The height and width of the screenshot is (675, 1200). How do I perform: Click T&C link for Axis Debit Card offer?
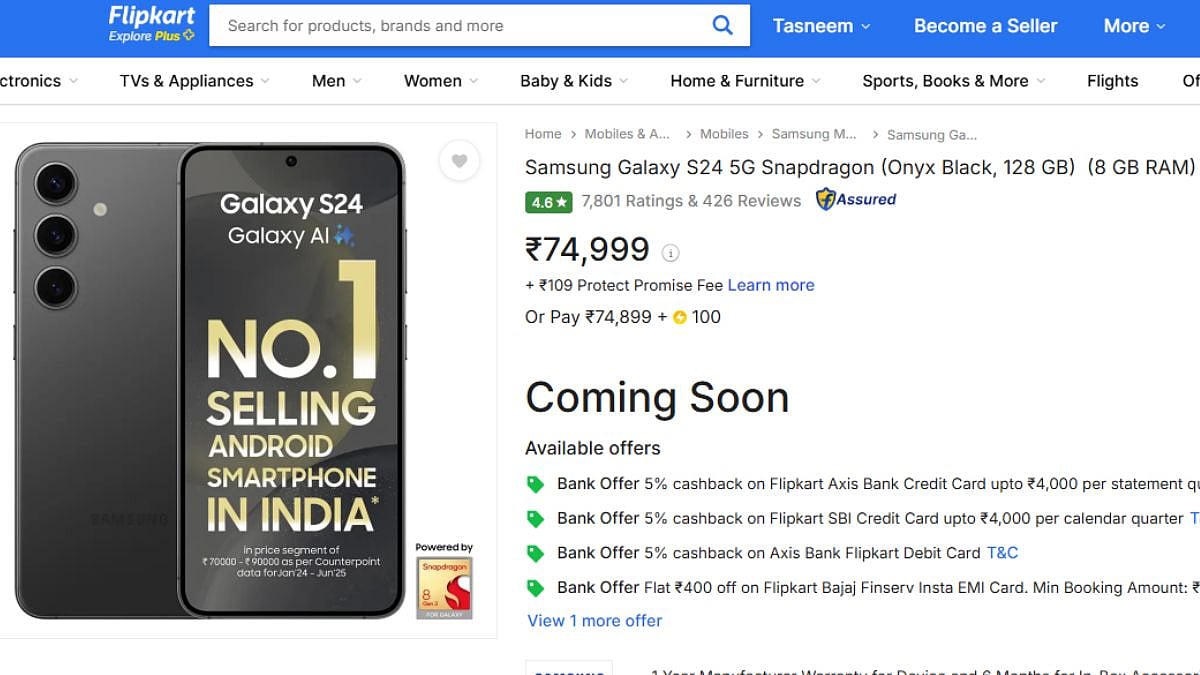click(x=1002, y=553)
